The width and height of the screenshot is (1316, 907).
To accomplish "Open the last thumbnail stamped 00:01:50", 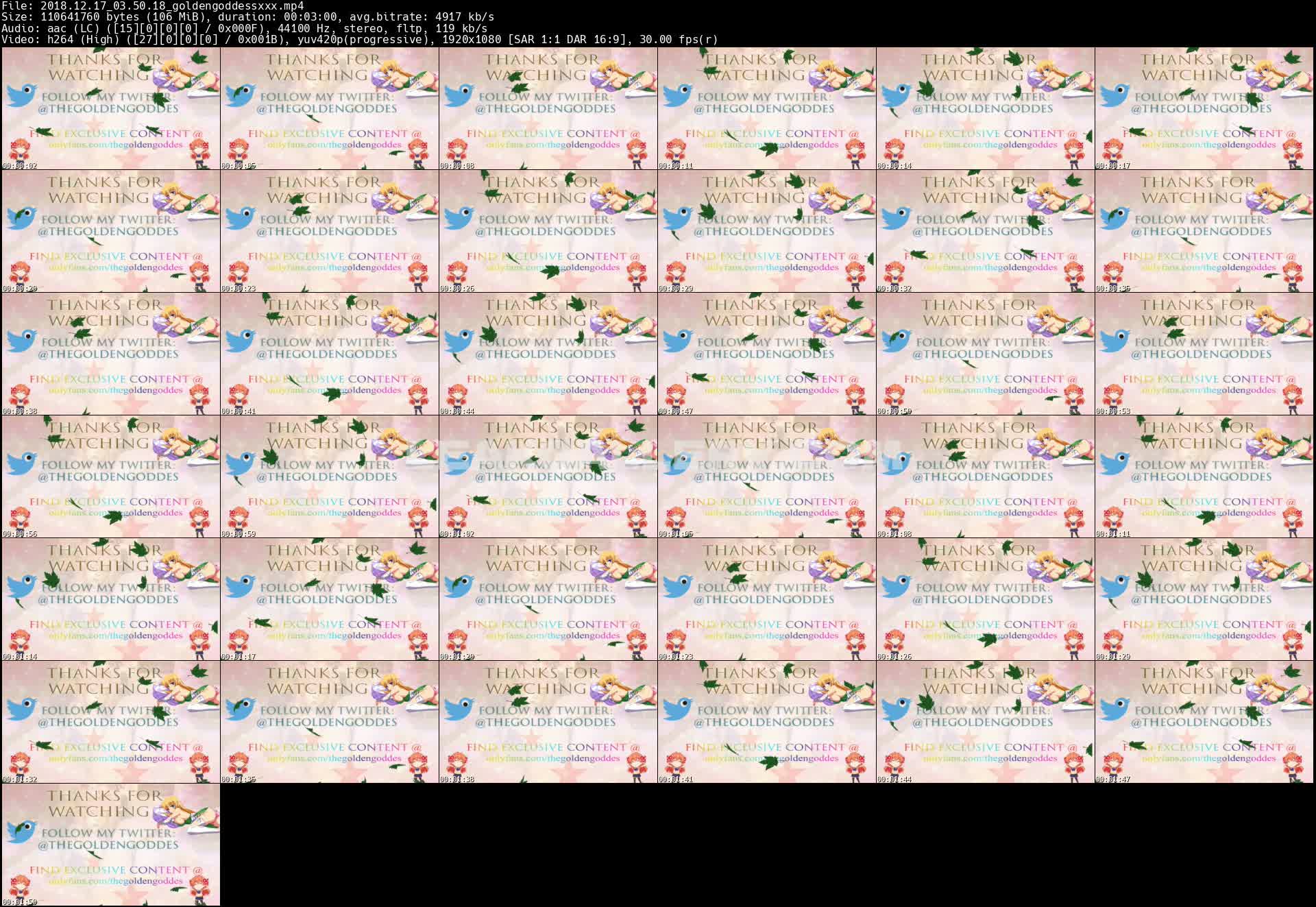I will coord(111,845).
